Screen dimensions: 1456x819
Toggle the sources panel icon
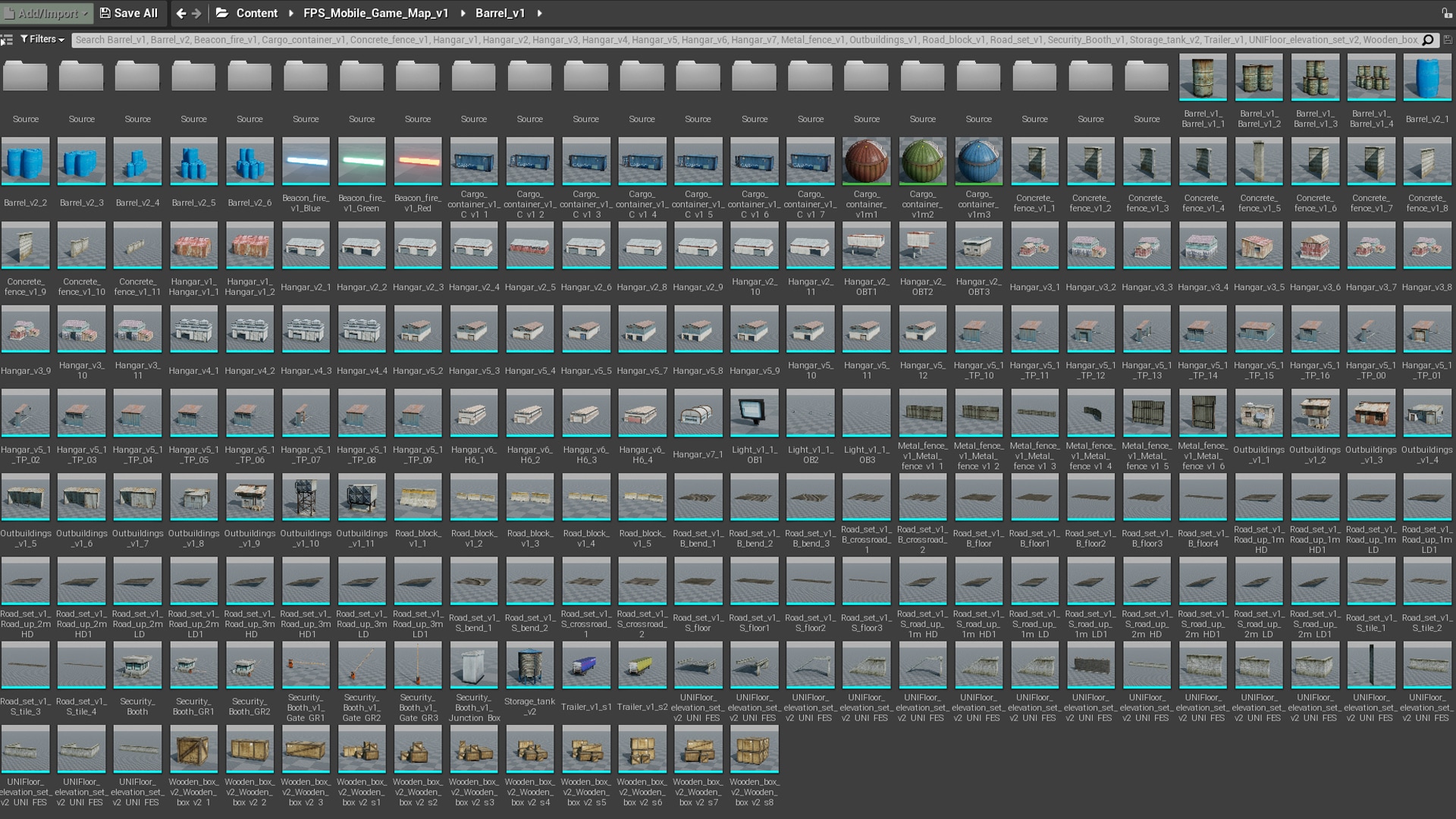(x=7, y=39)
